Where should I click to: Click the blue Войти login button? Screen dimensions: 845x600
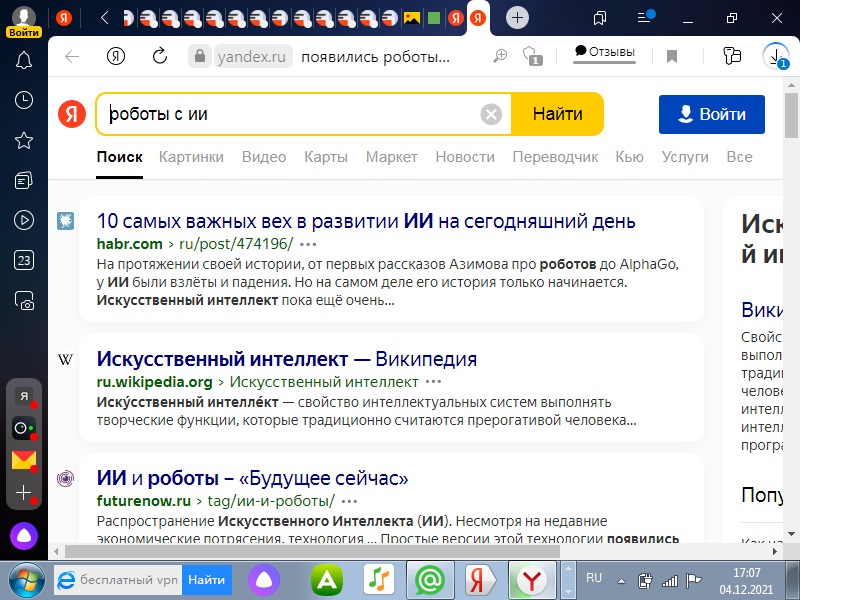coord(711,114)
